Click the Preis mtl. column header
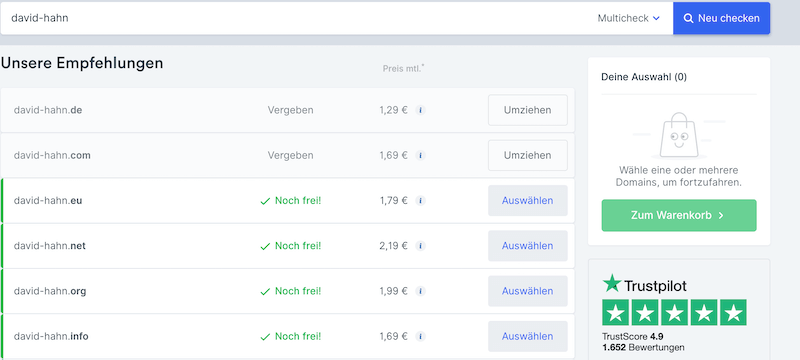 (x=403, y=68)
